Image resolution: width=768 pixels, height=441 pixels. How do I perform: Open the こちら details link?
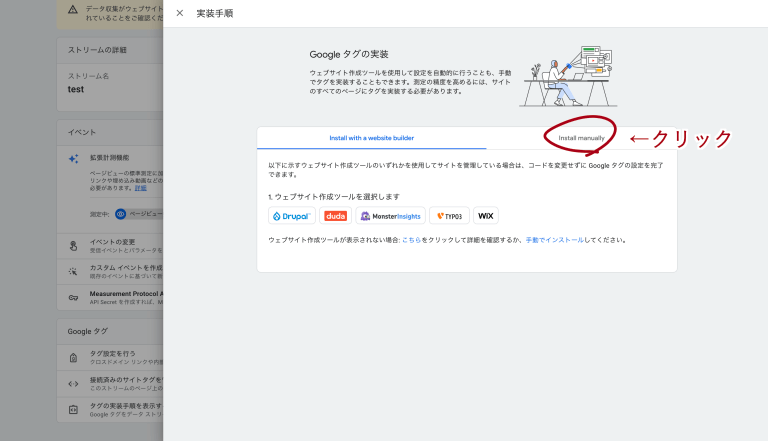[x=411, y=240]
